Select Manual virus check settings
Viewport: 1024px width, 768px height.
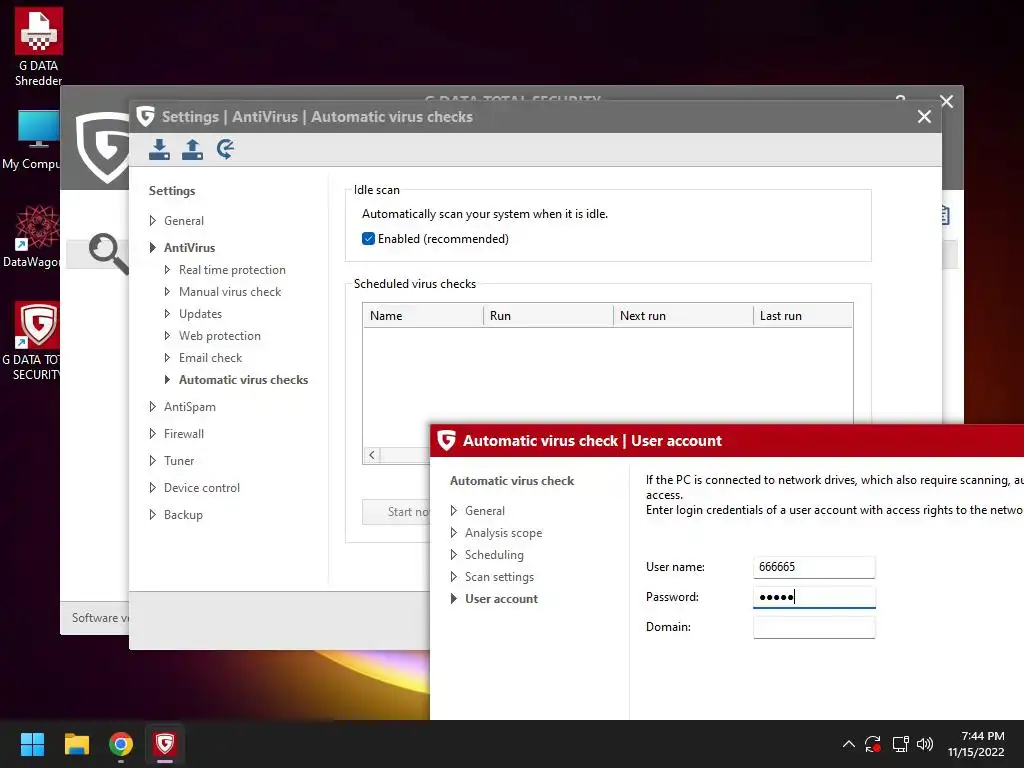[x=230, y=292]
